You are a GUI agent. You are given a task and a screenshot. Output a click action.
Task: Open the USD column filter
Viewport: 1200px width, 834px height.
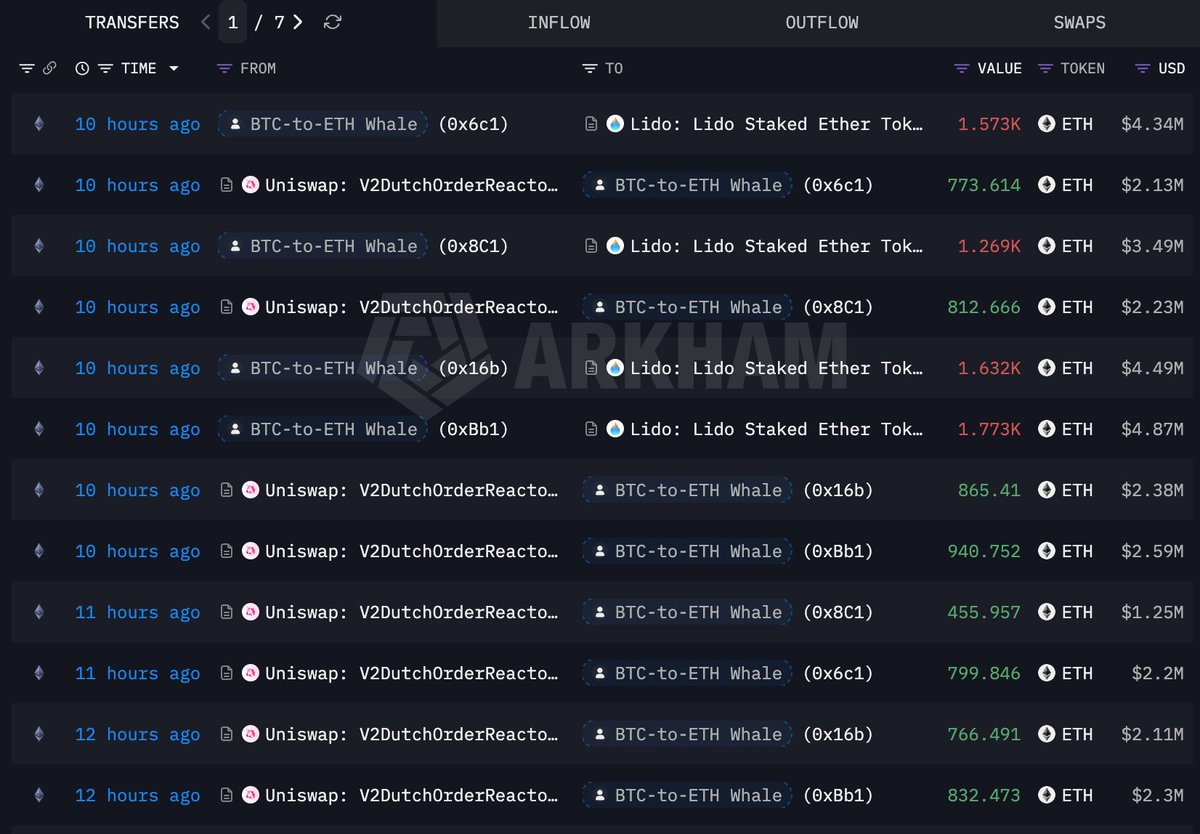1142,68
